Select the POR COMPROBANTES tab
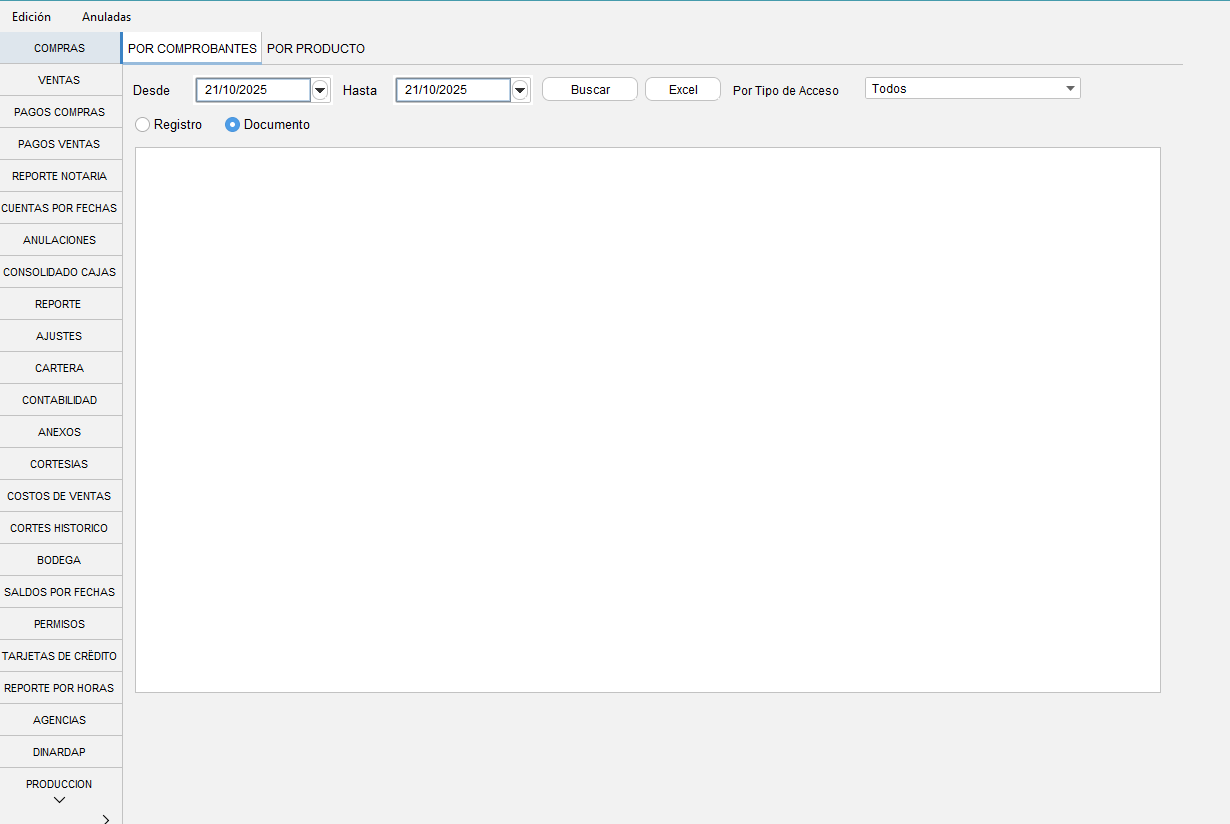This screenshot has width=1230, height=824. (x=192, y=49)
